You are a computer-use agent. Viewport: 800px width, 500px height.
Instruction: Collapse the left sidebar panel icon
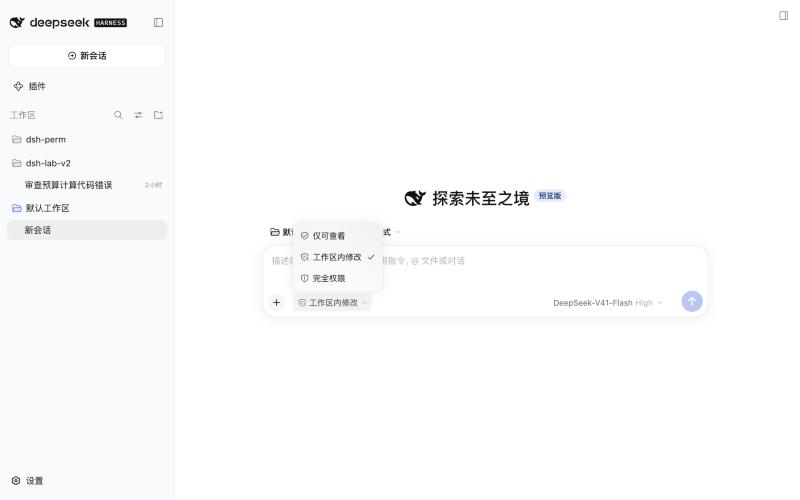(x=158, y=22)
